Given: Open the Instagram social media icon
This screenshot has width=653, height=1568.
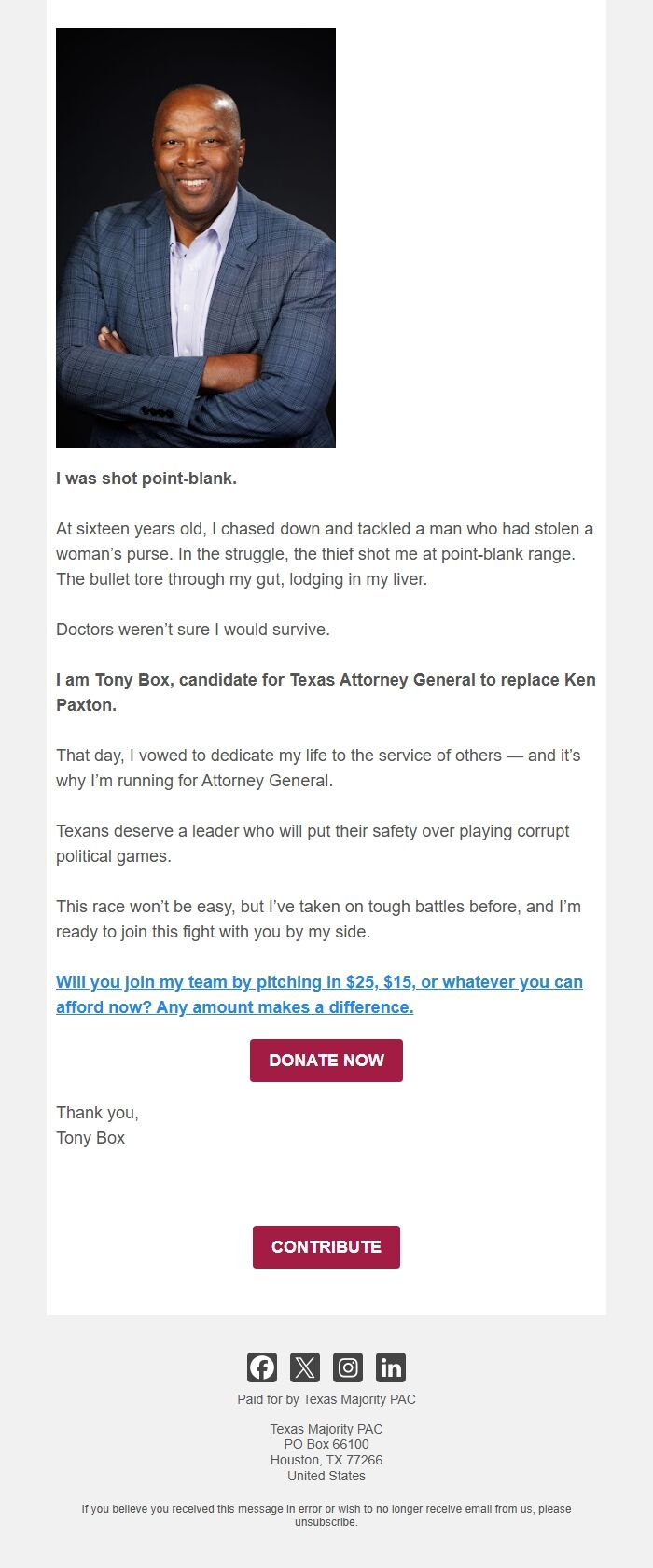Looking at the screenshot, I should click(347, 1367).
